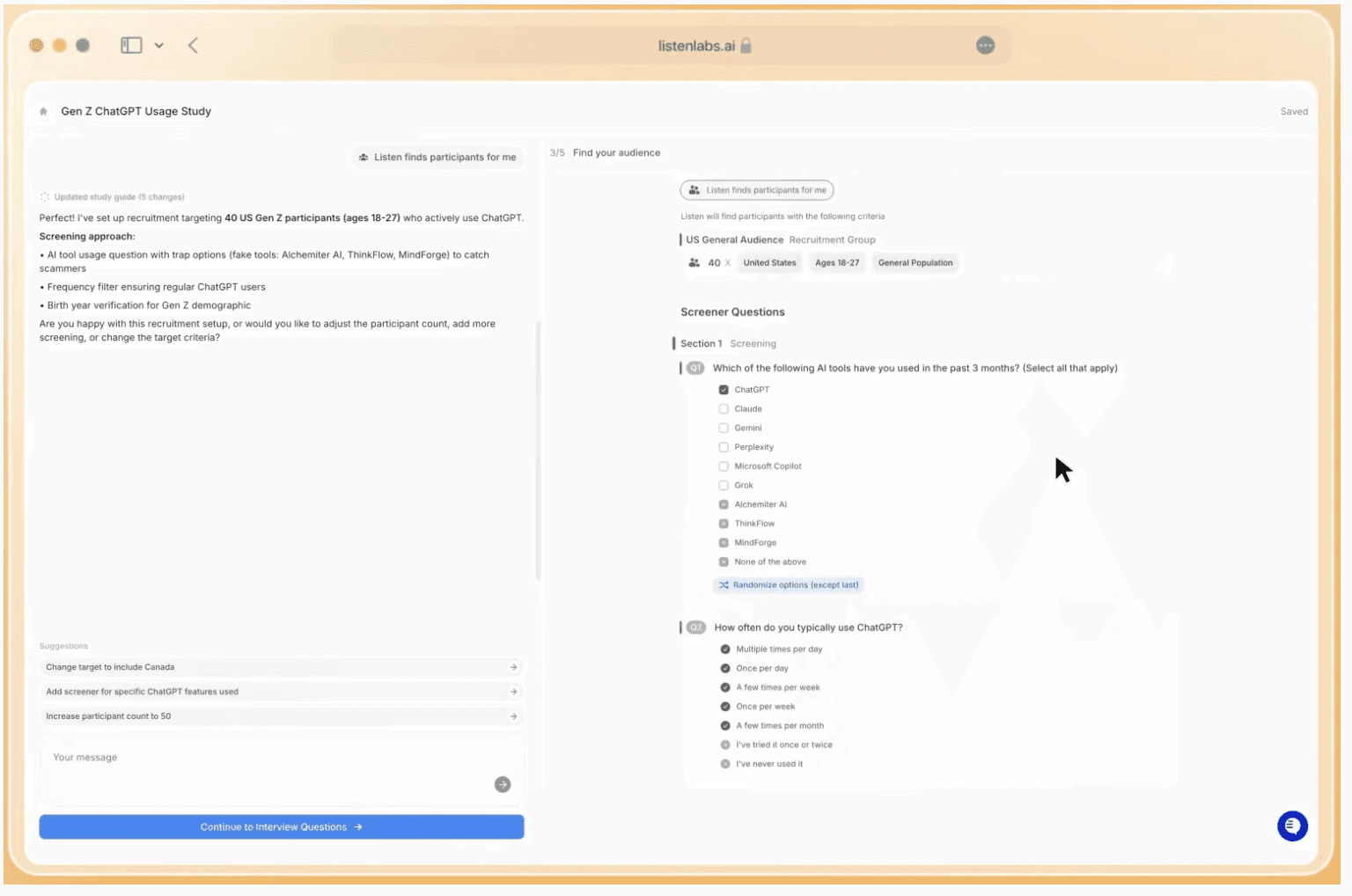The width and height of the screenshot is (1352, 896).
Task: Click the Screener Questions heading
Action: click(x=732, y=312)
